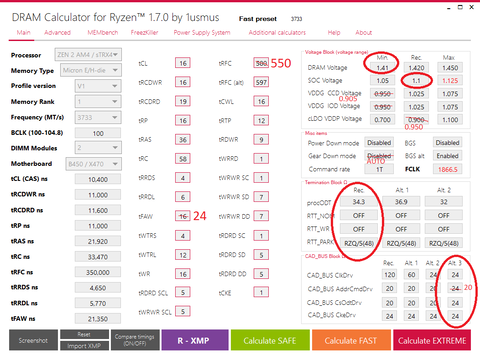The width and height of the screenshot is (480, 360).
Task: Click Command rate 1T field
Action: [379, 169]
